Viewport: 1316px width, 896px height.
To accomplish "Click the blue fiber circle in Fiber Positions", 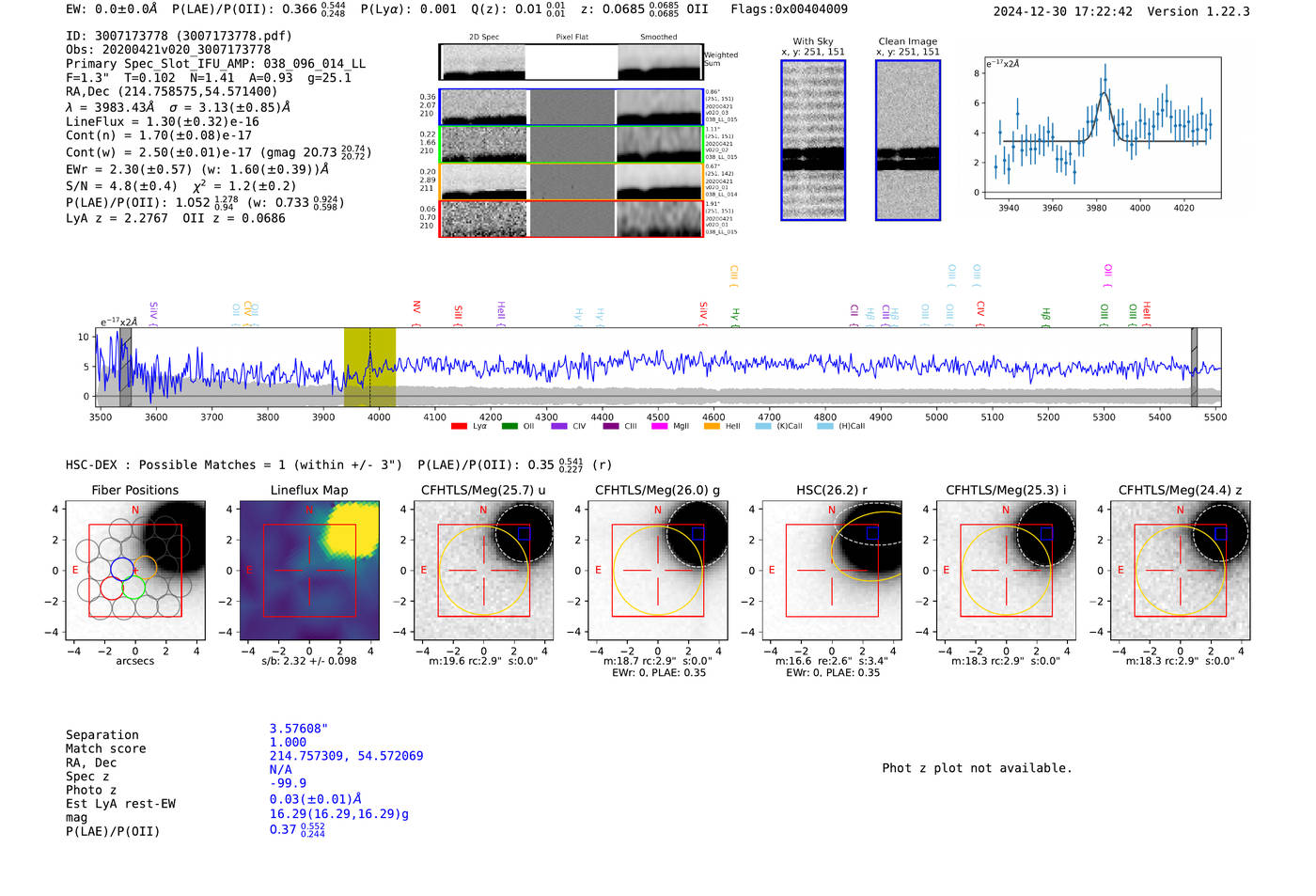I will [x=122, y=568].
